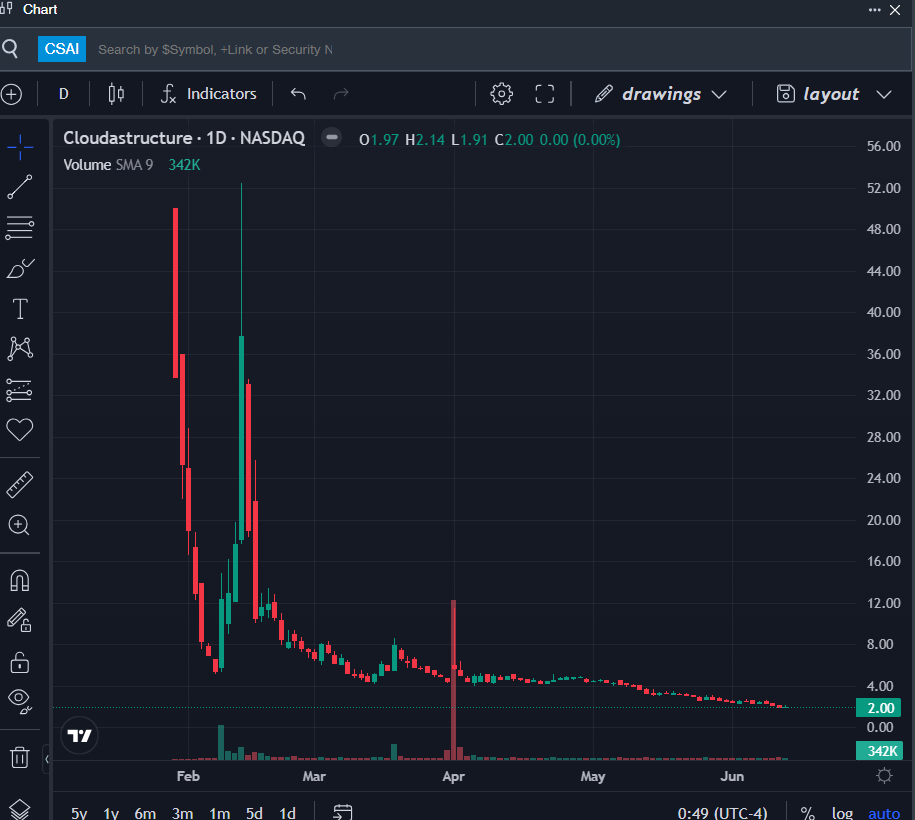
Task: Select the 6m time range
Action: (145, 812)
